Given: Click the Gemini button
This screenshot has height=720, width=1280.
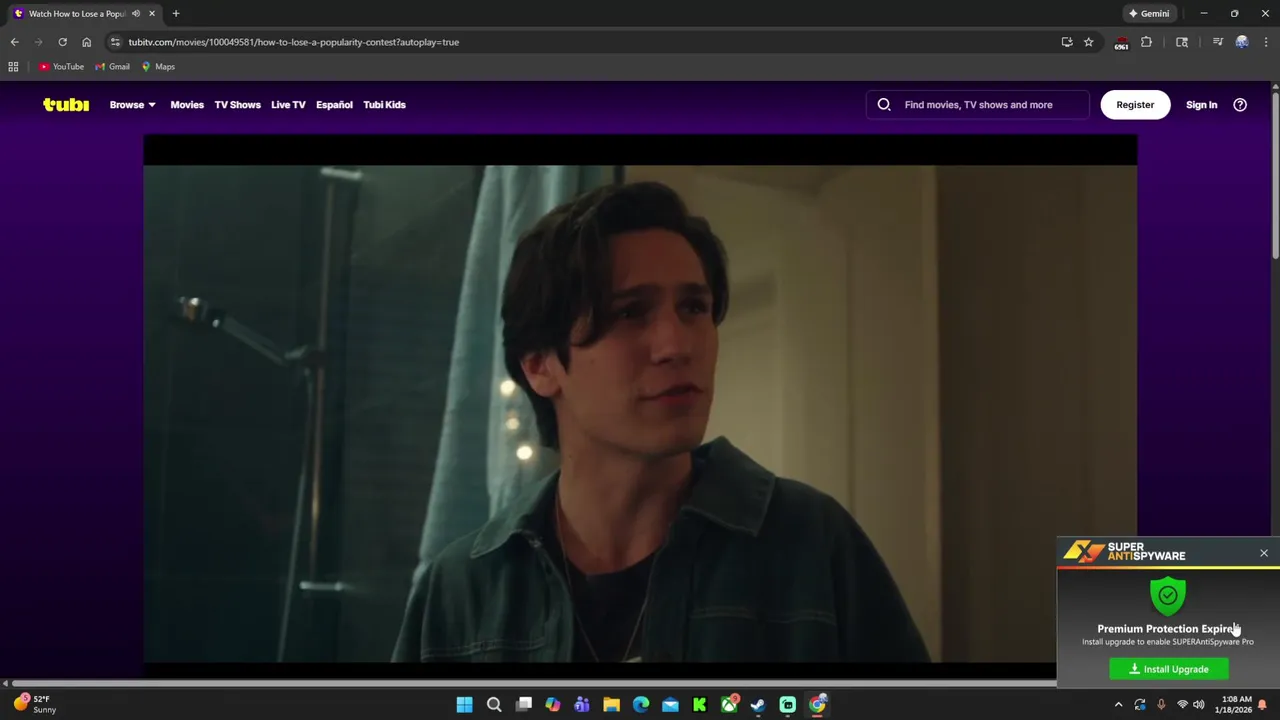Looking at the screenshot, I should click(1149, 13).
